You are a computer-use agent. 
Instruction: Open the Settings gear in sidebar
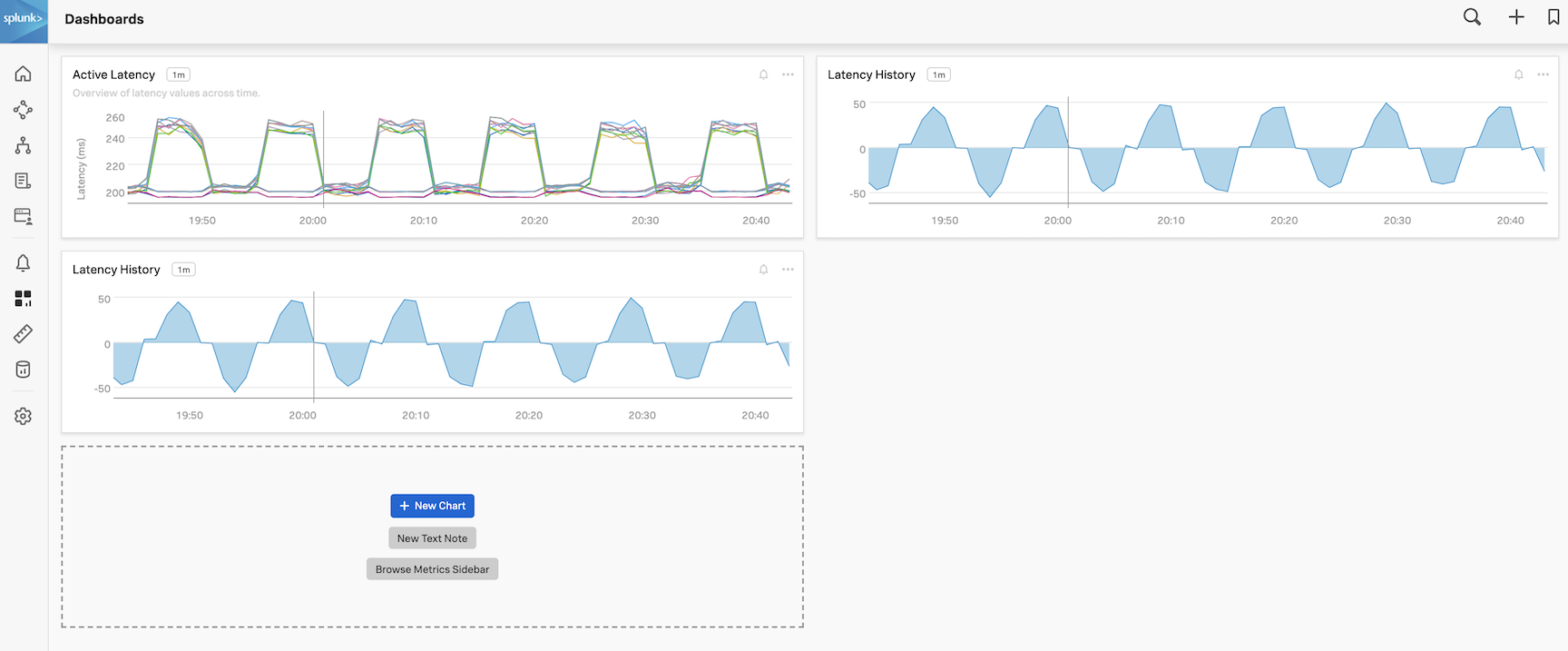[x=24, y=416]
